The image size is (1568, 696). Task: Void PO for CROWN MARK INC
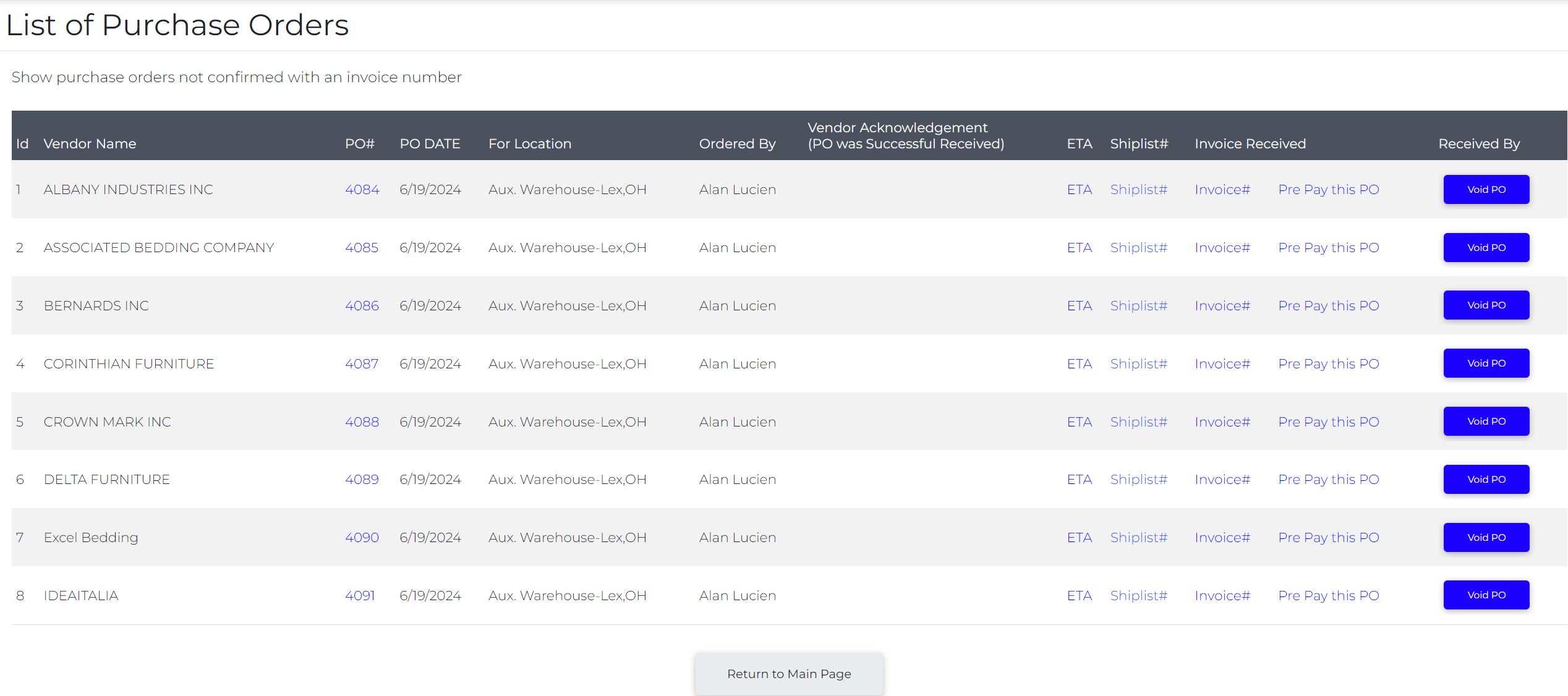[1486, 421]
